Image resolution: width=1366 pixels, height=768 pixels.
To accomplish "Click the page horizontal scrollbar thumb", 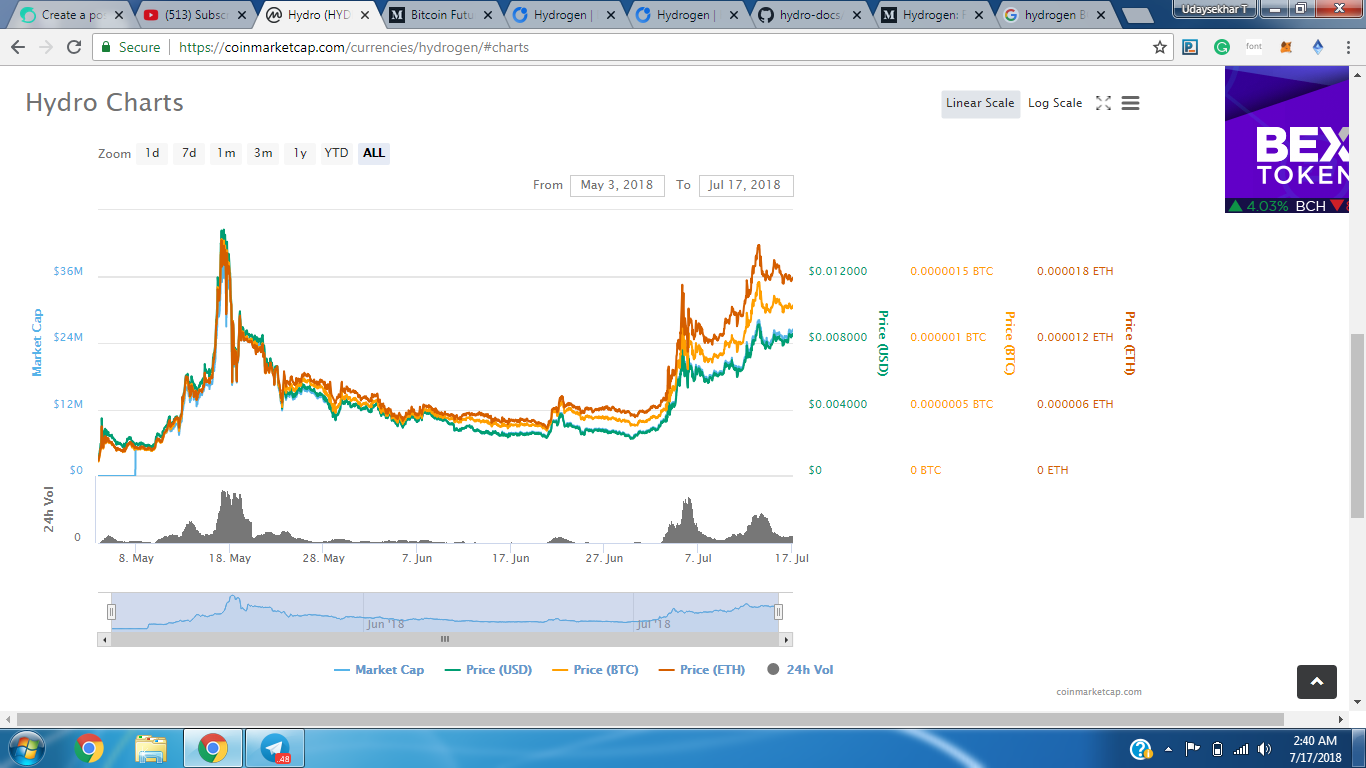I will [650, 719].
